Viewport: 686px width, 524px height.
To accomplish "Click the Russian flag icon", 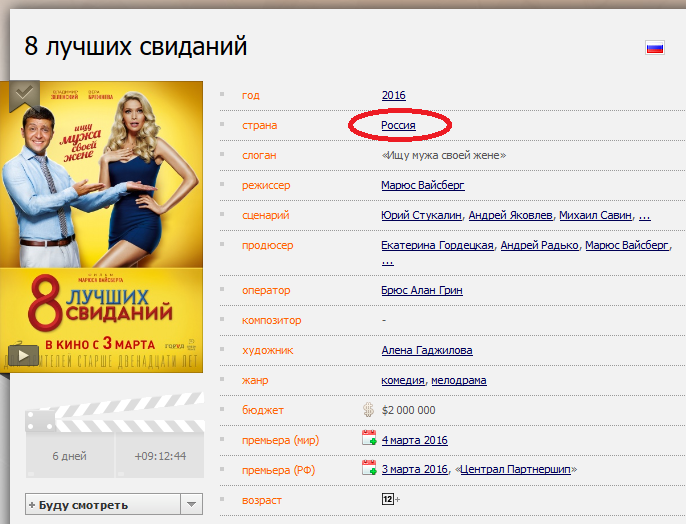I will tap(655, 47).
